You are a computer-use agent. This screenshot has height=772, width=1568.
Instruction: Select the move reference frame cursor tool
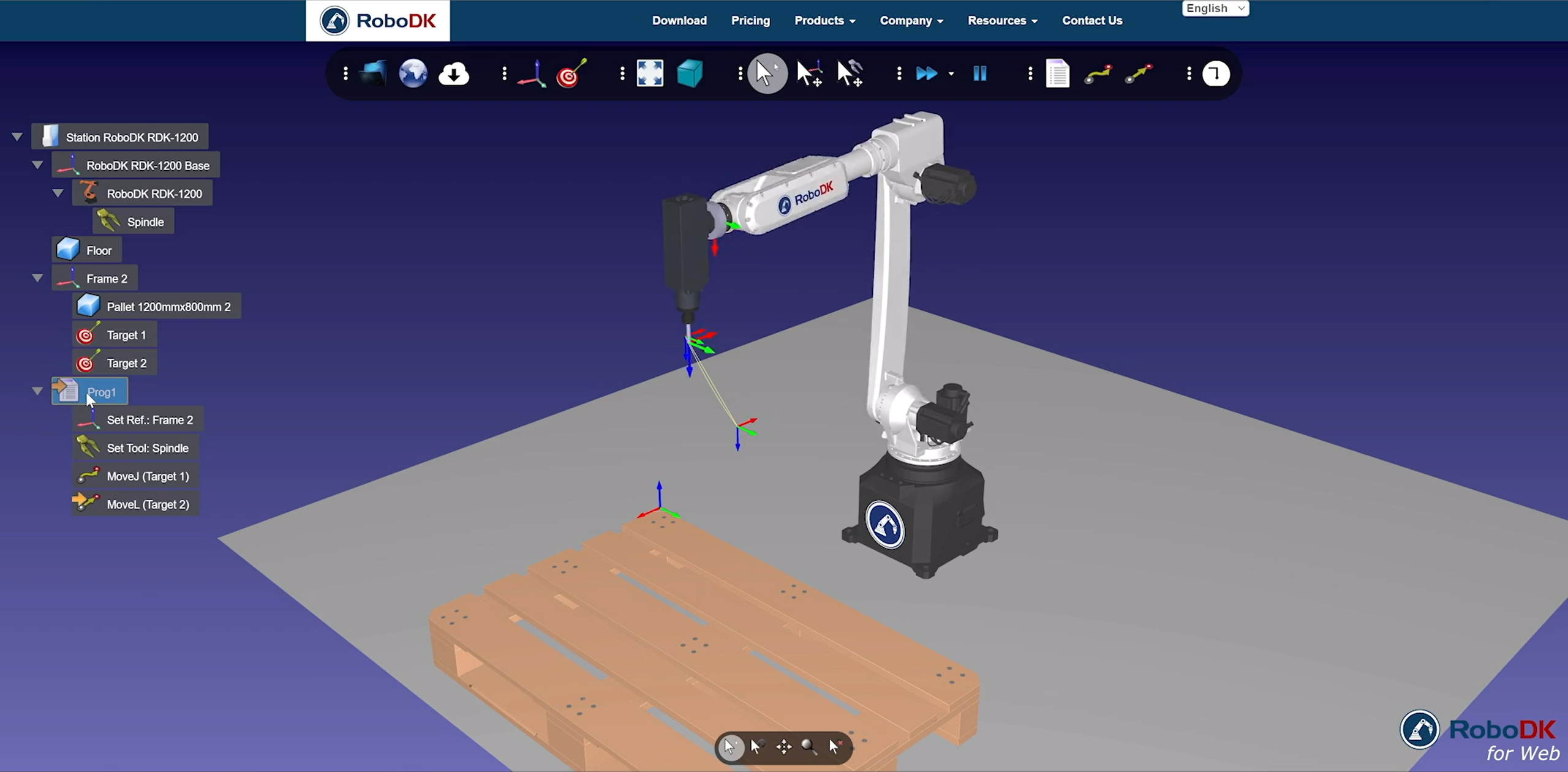[809, 74]
